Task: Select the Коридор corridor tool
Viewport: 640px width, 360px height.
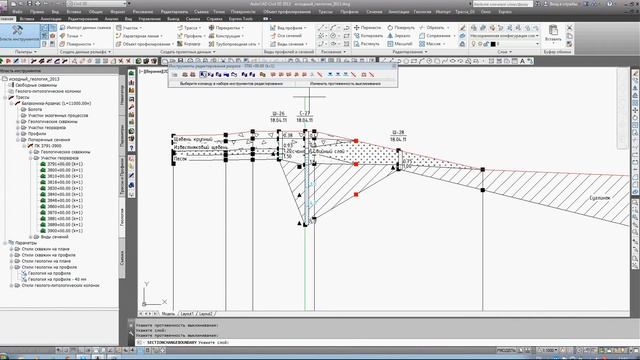Action: click(189, 44)
